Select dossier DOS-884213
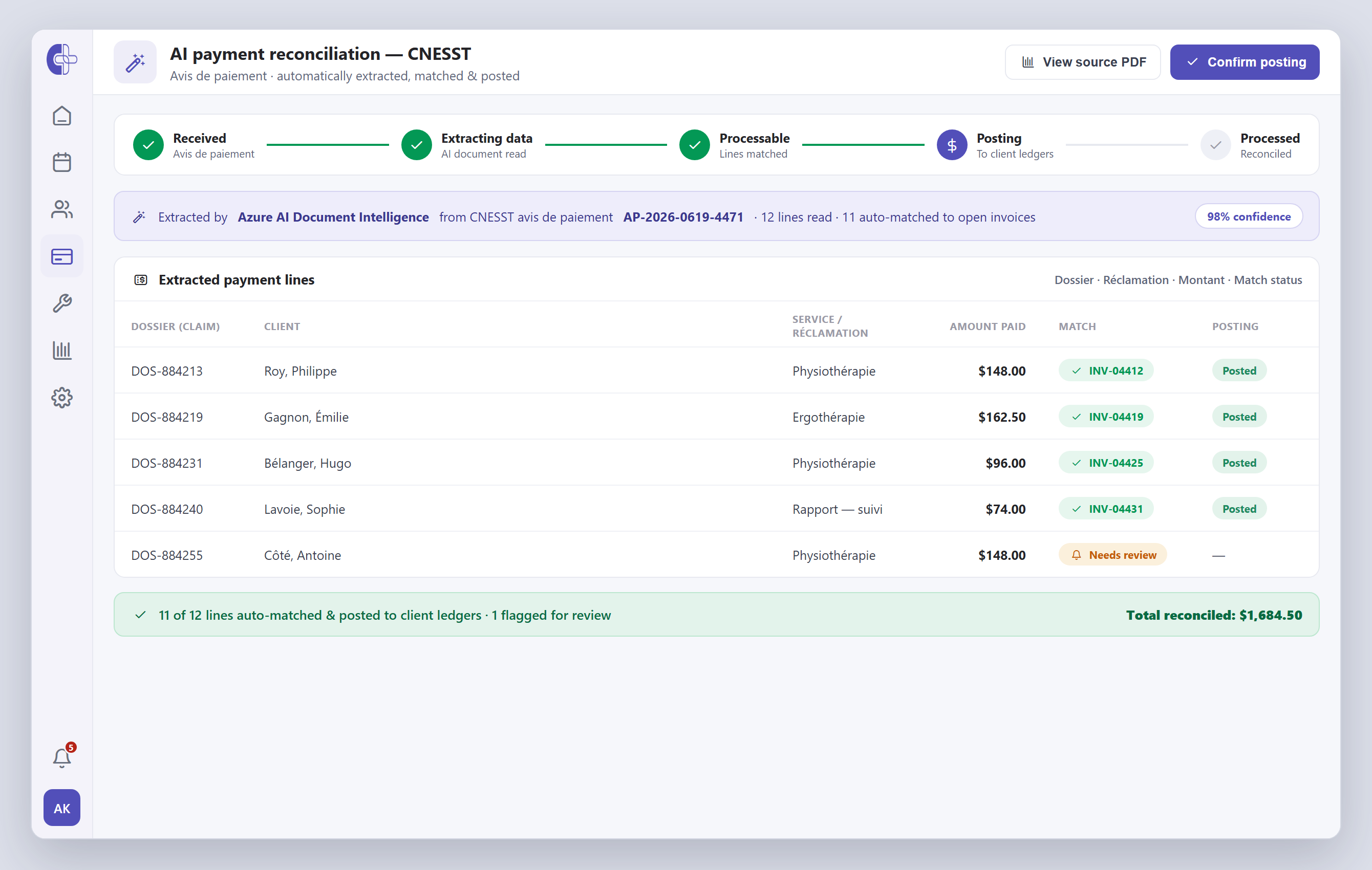Image resolution: width=1372 pixels, height=870 pixels. (167, 371)
